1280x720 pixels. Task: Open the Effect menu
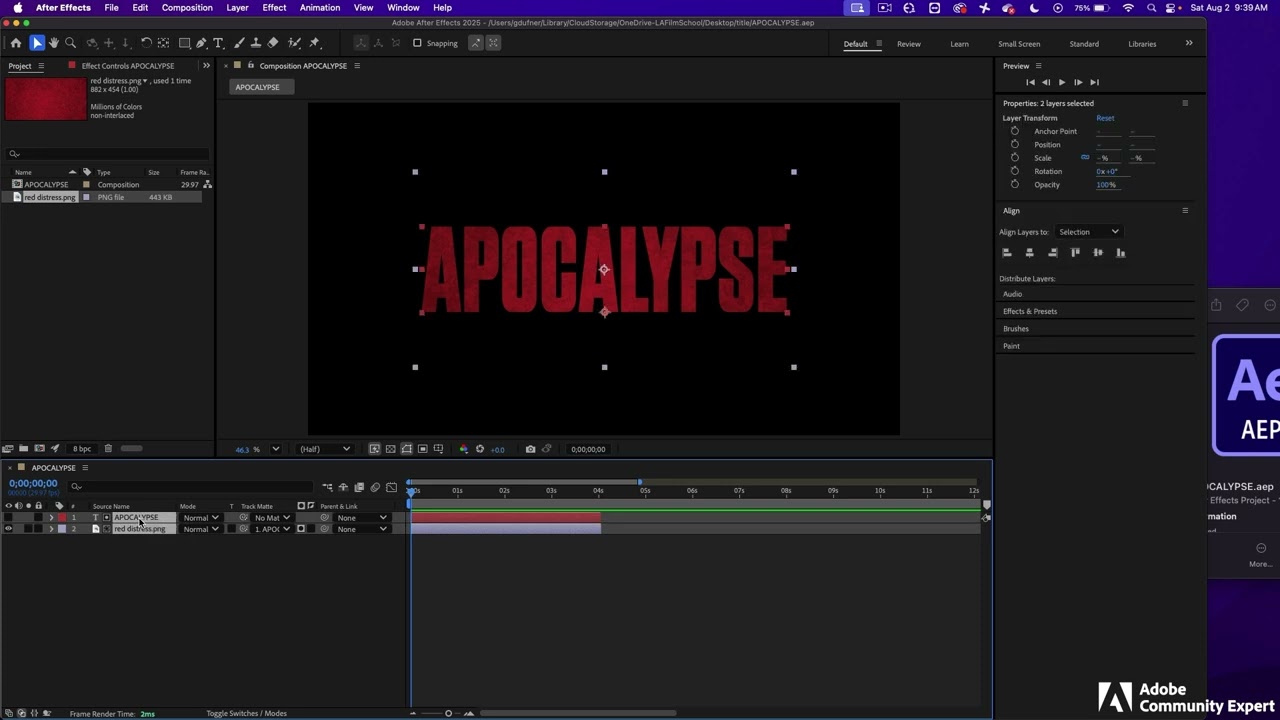[x=274, y=7]
